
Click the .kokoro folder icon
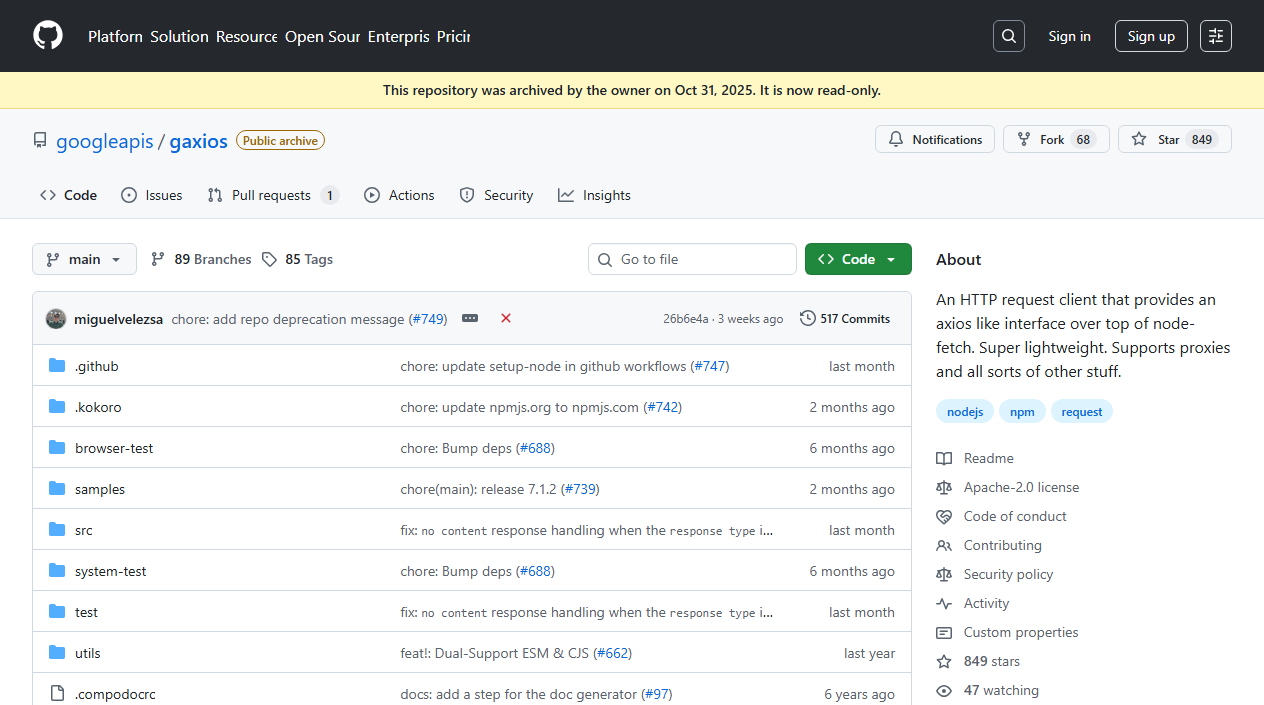[57, 407]
